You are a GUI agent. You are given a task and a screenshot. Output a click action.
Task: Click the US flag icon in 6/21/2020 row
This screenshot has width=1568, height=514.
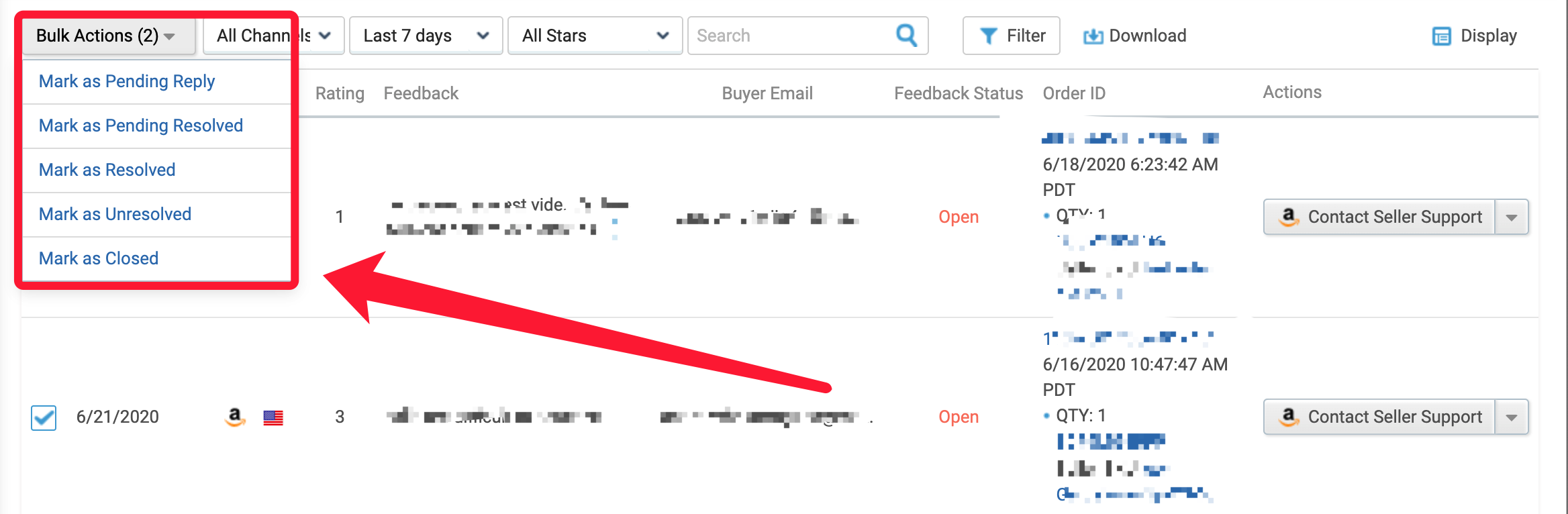(x=273, y=418)
